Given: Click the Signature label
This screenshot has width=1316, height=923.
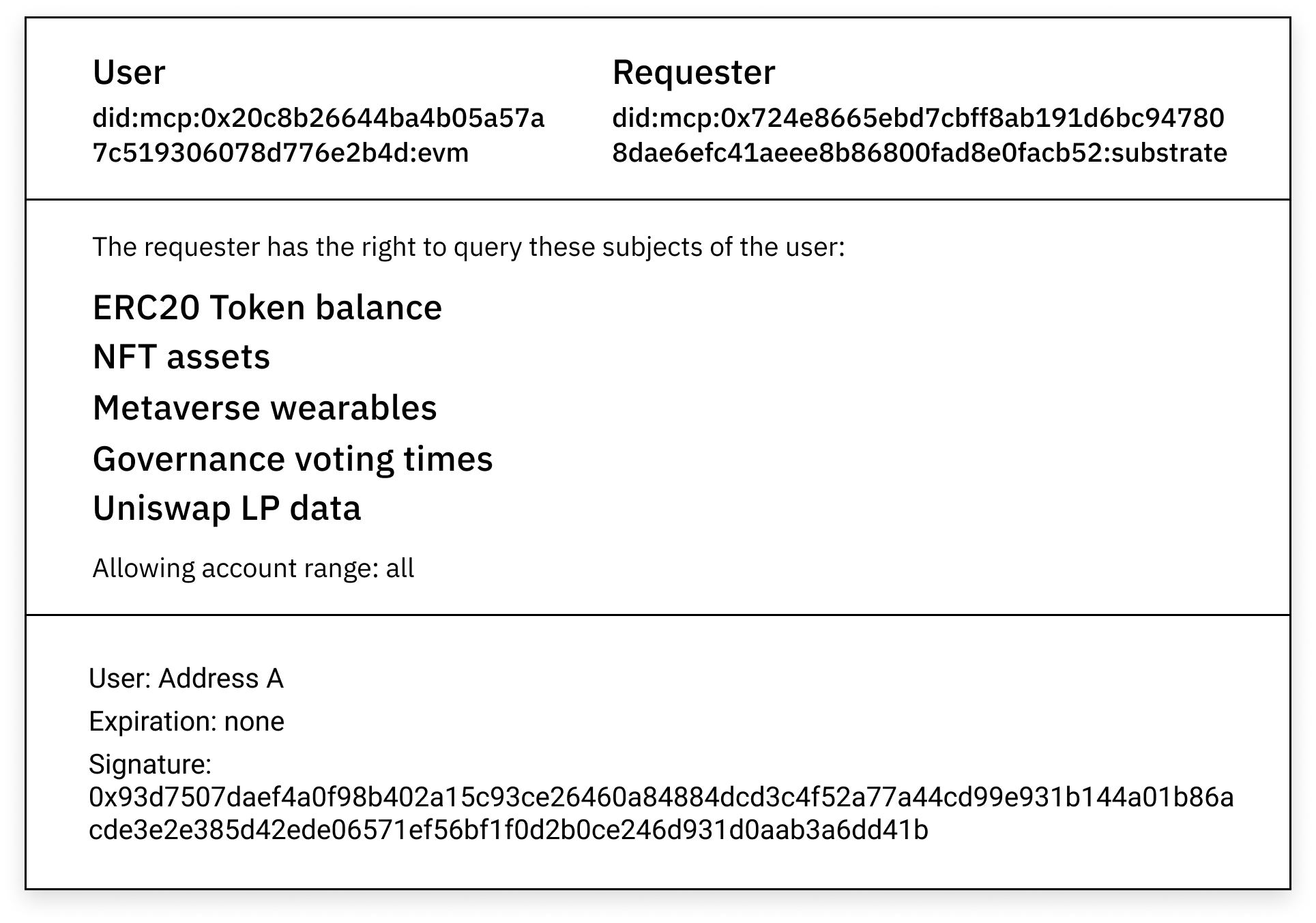Looking at the screenshot, I should coord(150,765).
